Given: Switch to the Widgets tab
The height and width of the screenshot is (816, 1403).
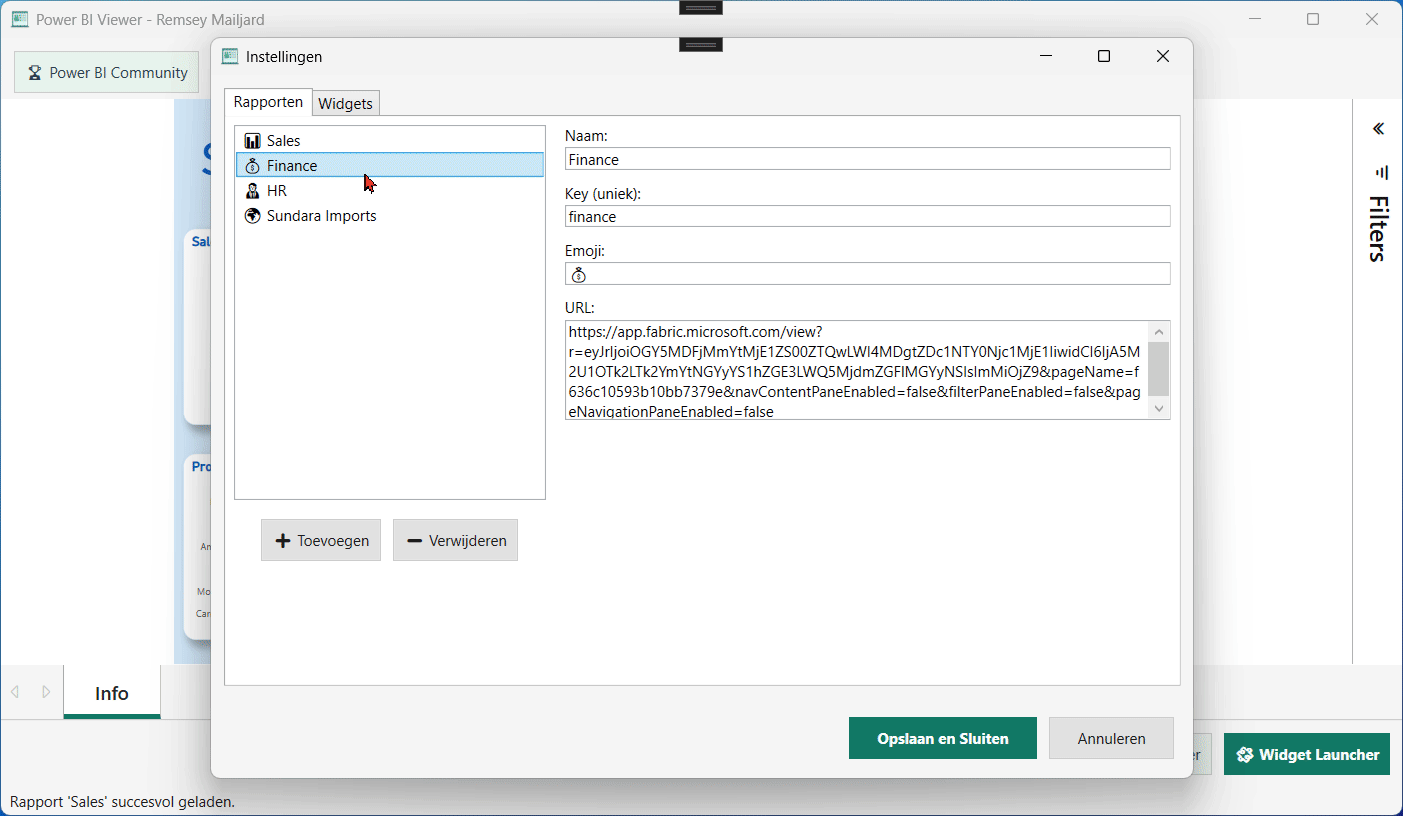Looking at the screenshot, I should (345, 103).
